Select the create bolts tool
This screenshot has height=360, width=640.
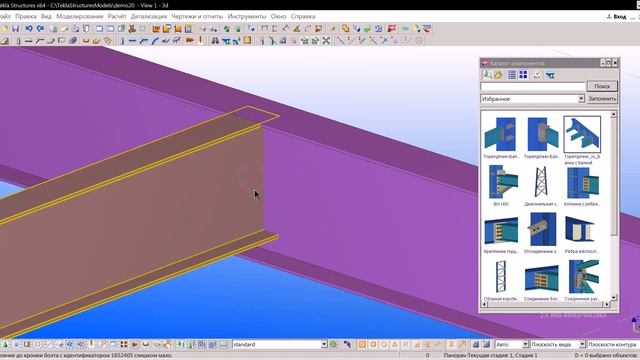[189, 40]
